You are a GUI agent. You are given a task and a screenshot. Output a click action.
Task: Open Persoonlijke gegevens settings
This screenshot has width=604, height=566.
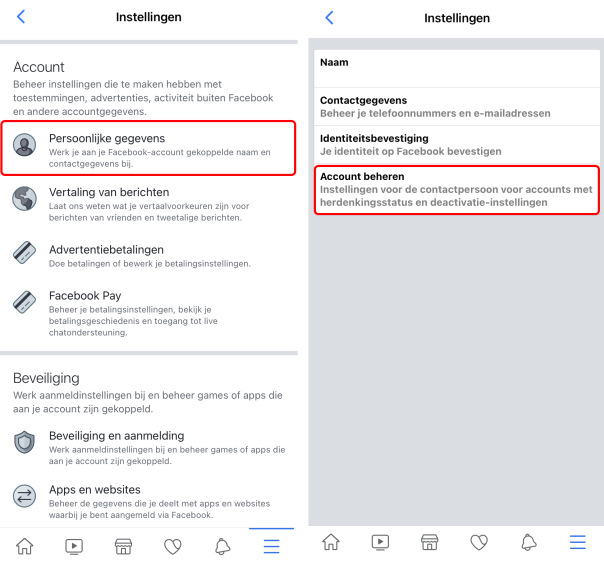pyautogui.click(x=148, y=148)
